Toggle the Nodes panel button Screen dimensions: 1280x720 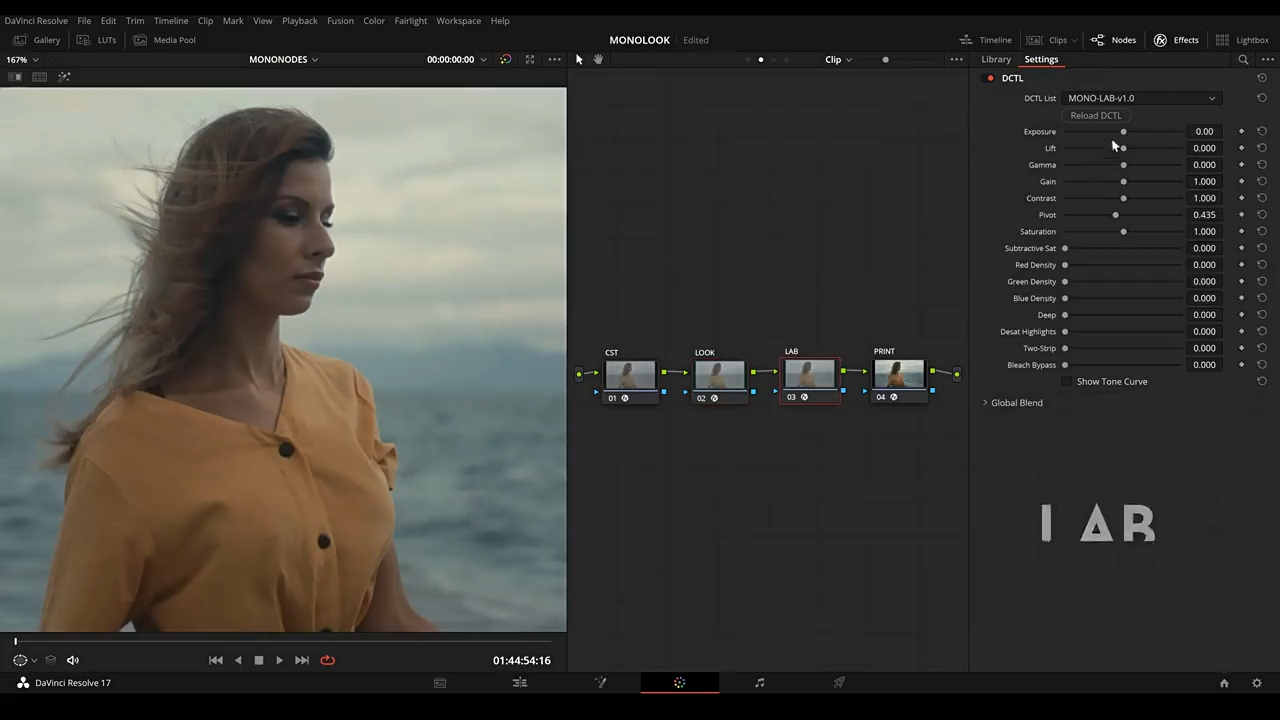[1113, 40]
